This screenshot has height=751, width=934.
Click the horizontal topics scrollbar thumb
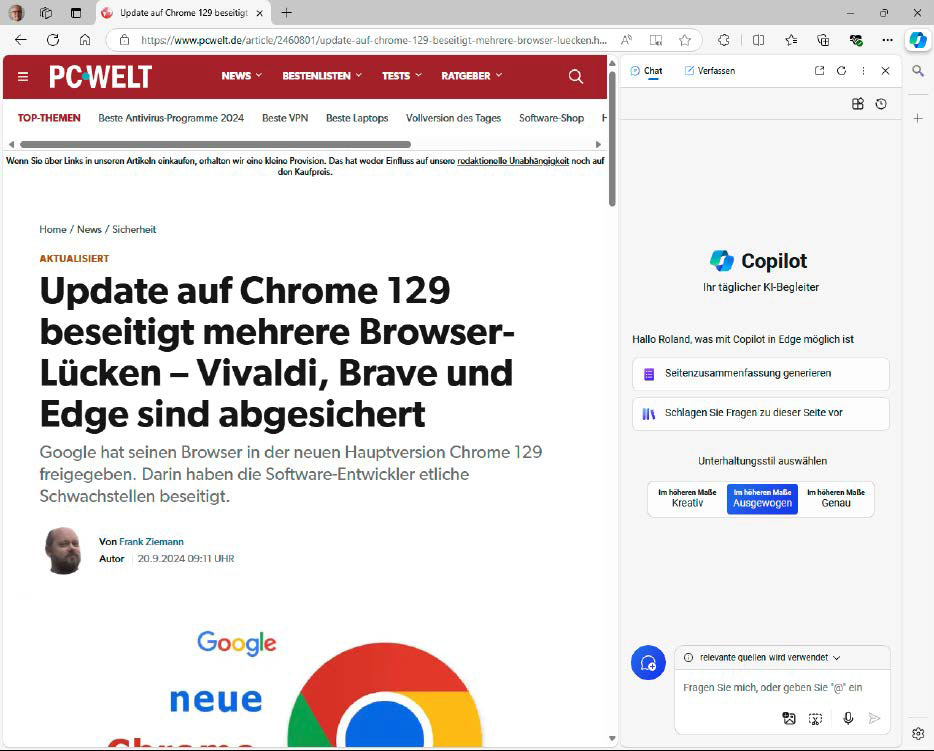point(215,144)
